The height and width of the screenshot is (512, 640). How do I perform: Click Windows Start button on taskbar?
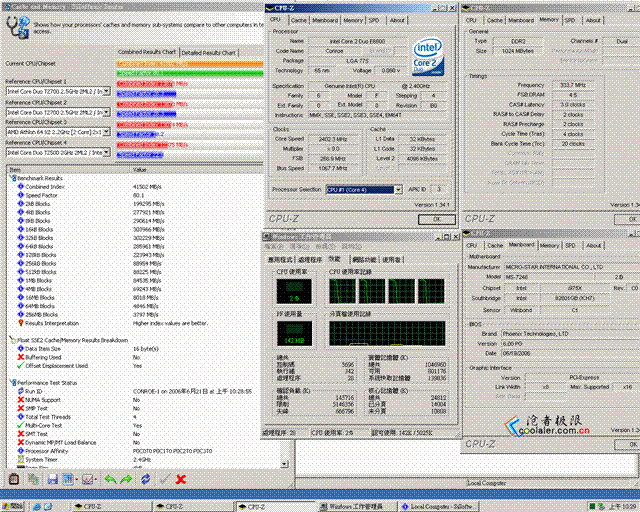[12, 507]
